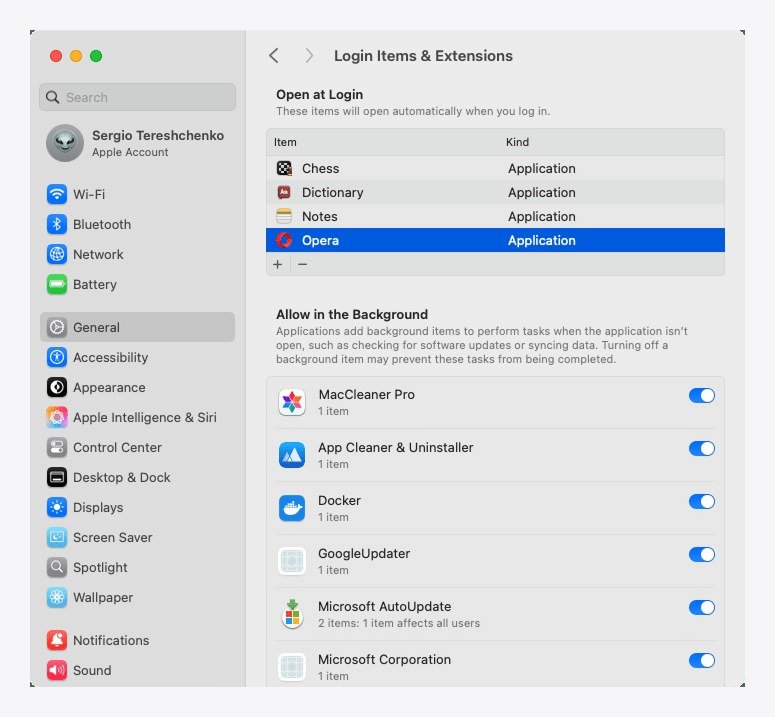This screenshot has height=717, width=775.
Task: Open Apple Intelligence & Siri icon
Action: [57, 418]
